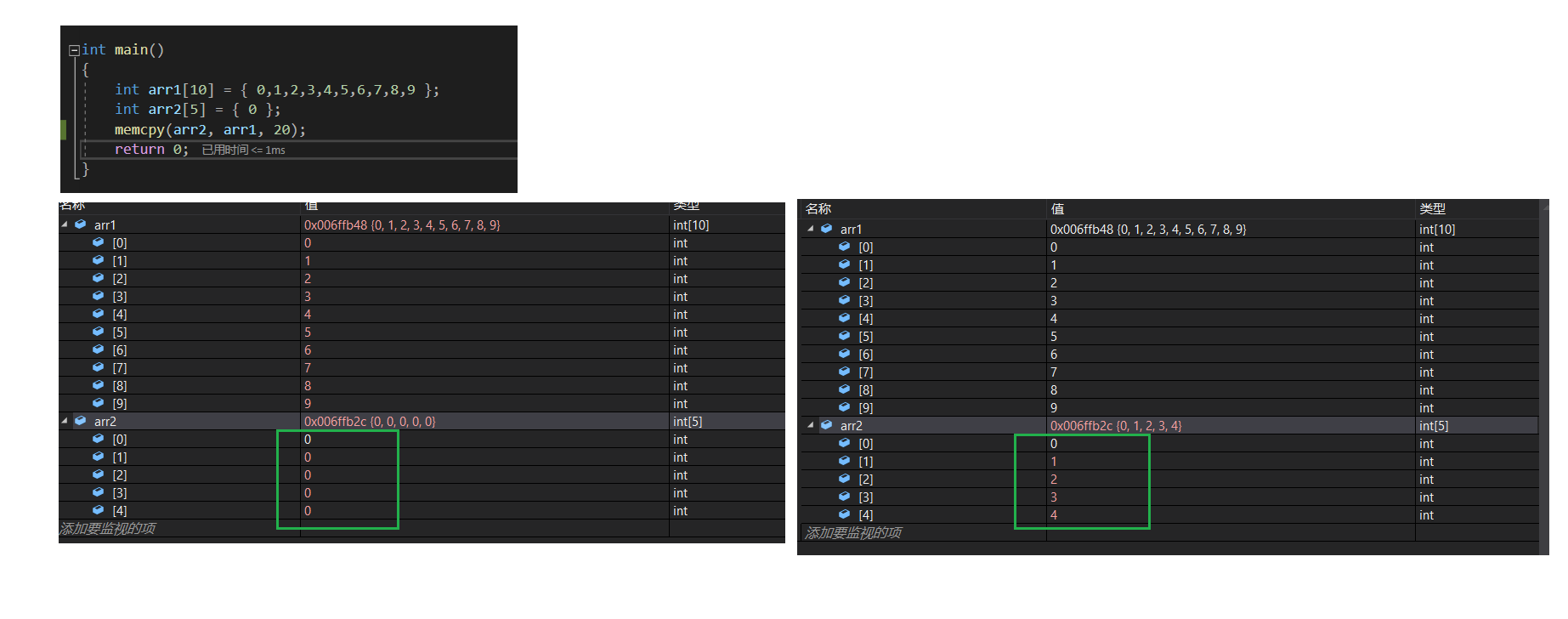The height and width of the screenshot is (619, 1568).
Task: Select arr1 element [6] in the left watch
Action: pyautogui.click(x=422, y=349)
